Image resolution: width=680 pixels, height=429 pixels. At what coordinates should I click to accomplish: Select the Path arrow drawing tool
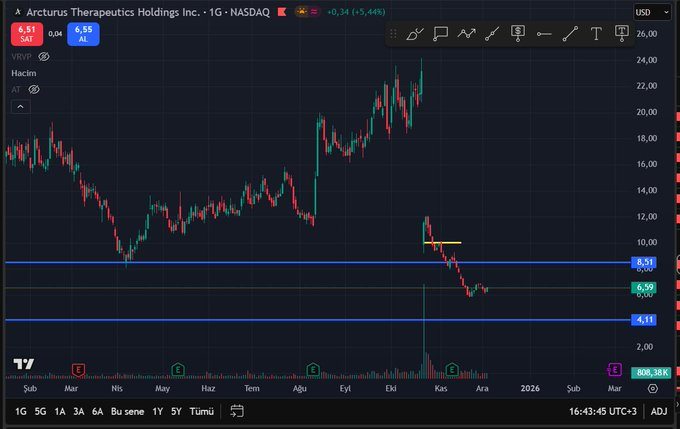click(466, 33)
